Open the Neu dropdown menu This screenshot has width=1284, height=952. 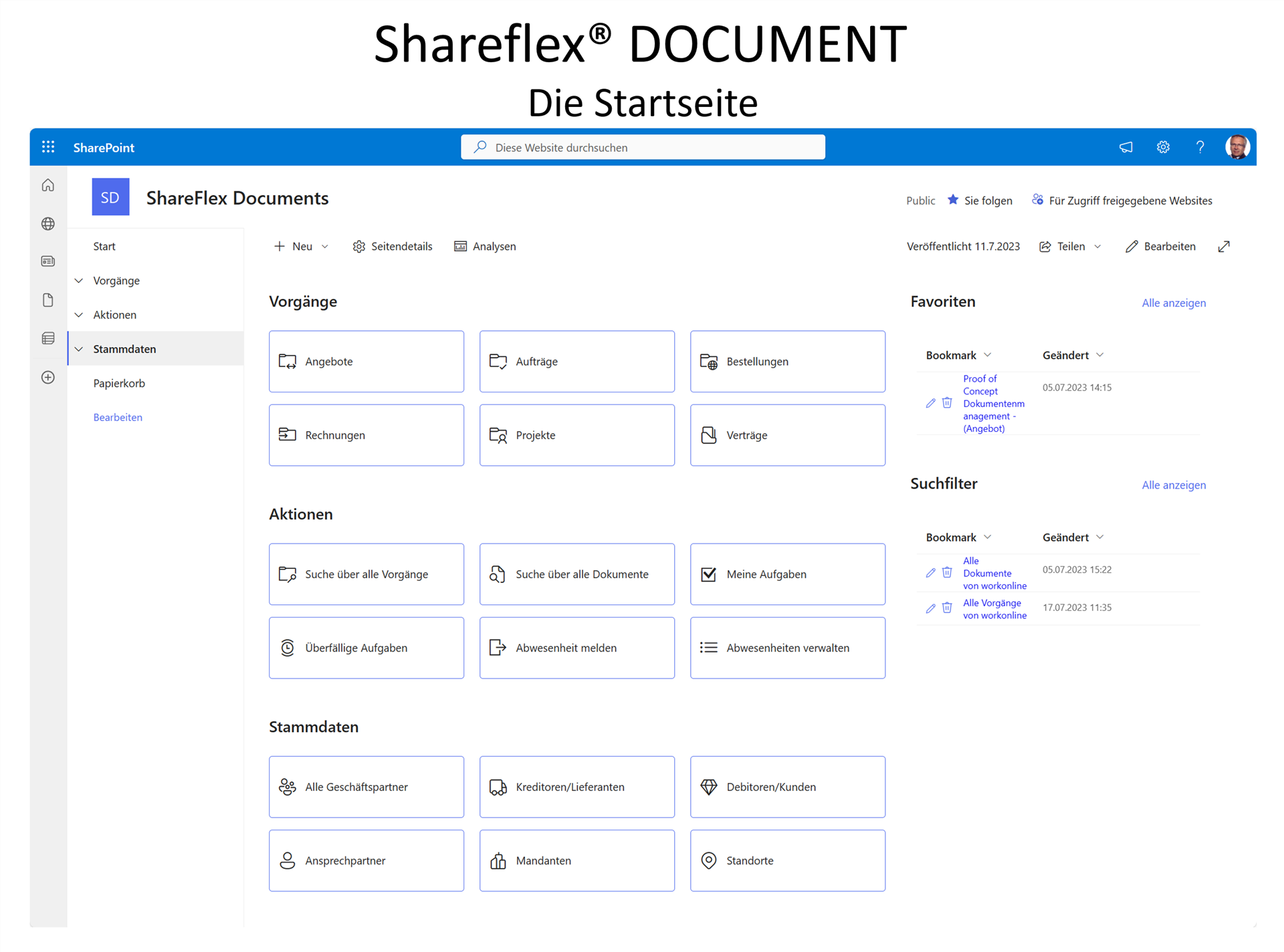coord(302,247)
